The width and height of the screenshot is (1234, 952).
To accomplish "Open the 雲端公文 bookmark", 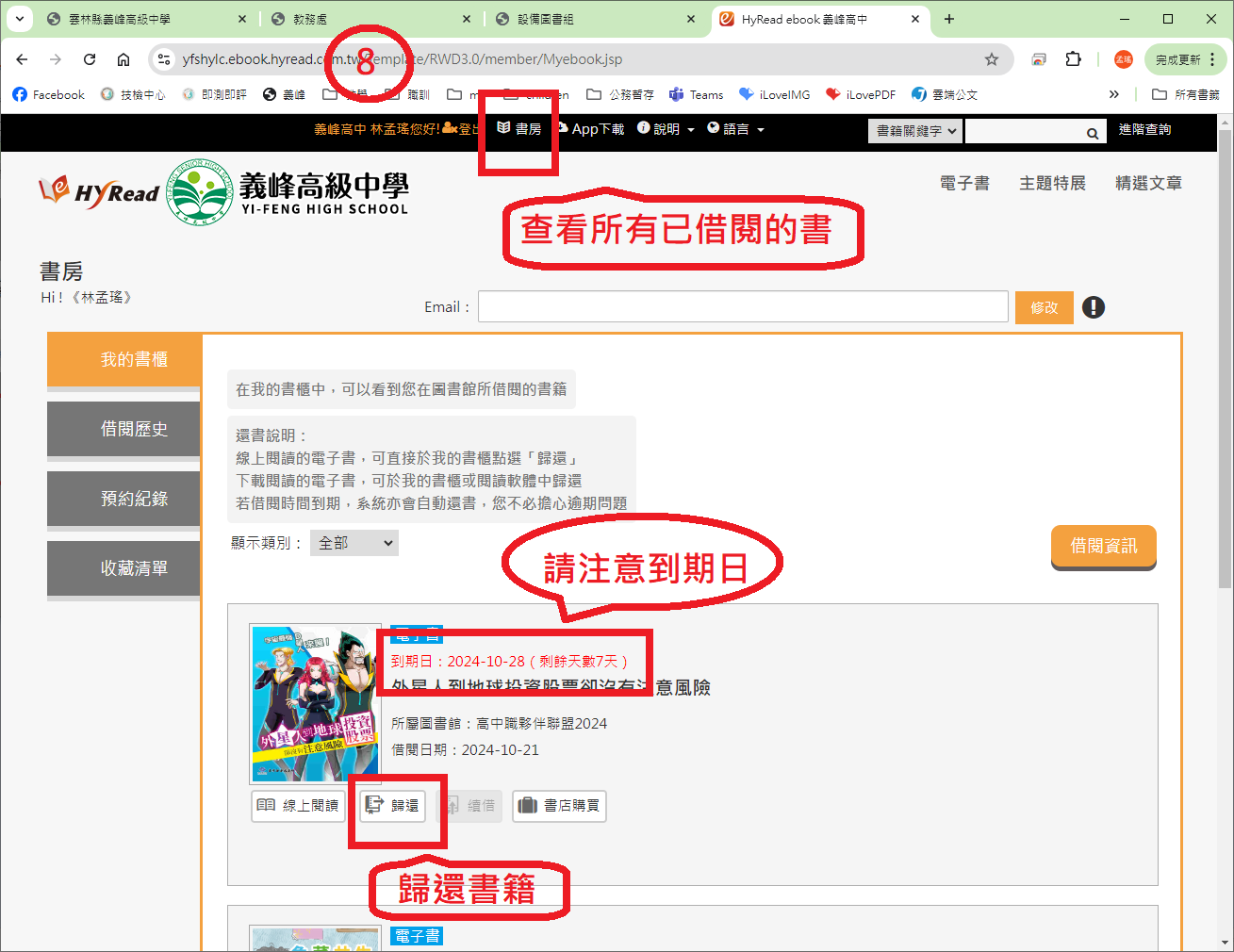I will pyautogui.click(x=945, y=94).
